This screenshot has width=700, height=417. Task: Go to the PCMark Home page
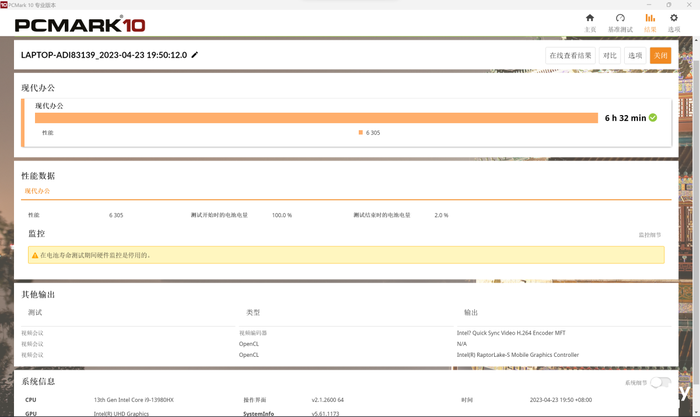590,23
